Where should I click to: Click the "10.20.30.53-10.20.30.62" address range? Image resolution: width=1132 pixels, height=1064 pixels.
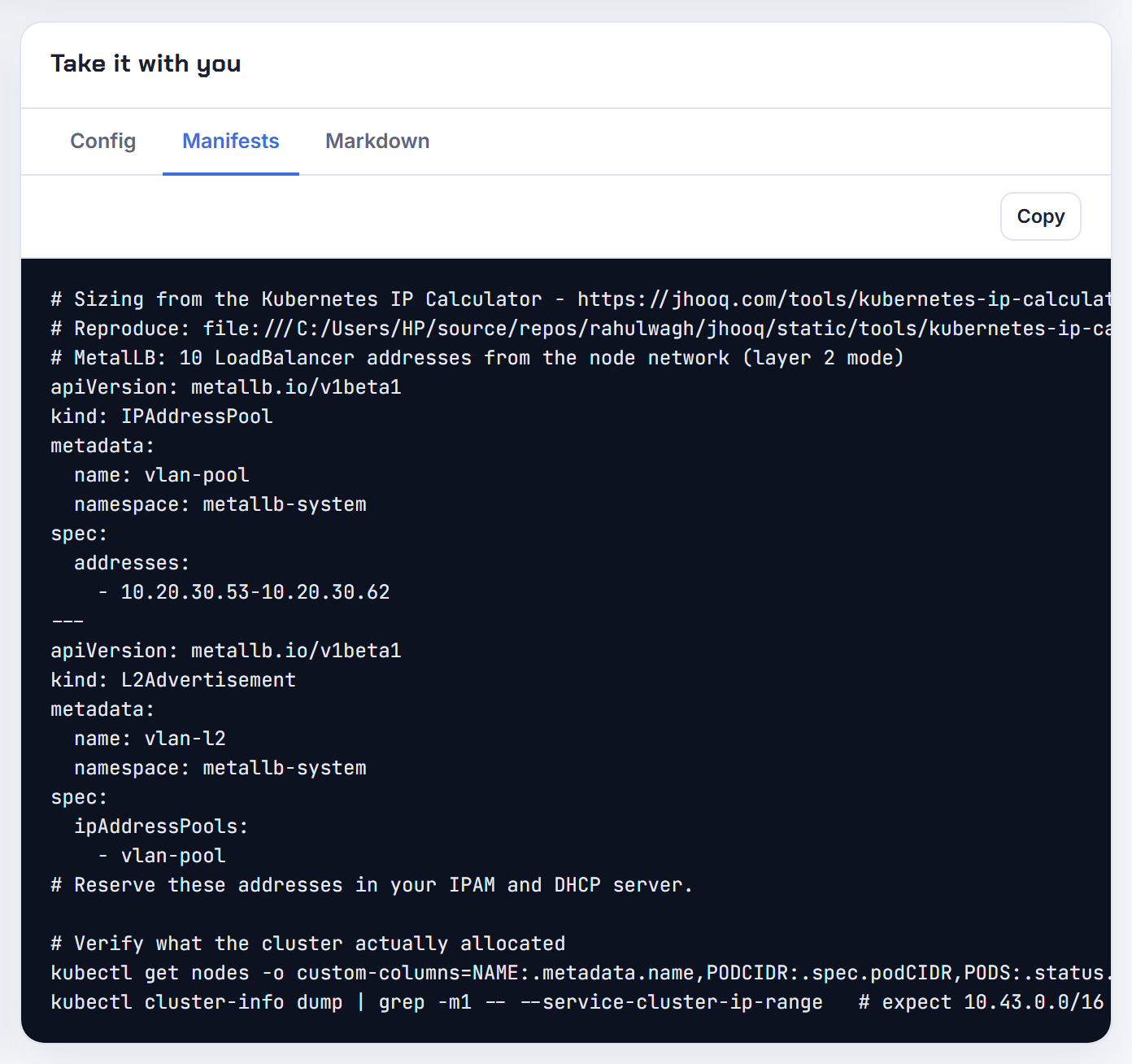click(255, 592)
